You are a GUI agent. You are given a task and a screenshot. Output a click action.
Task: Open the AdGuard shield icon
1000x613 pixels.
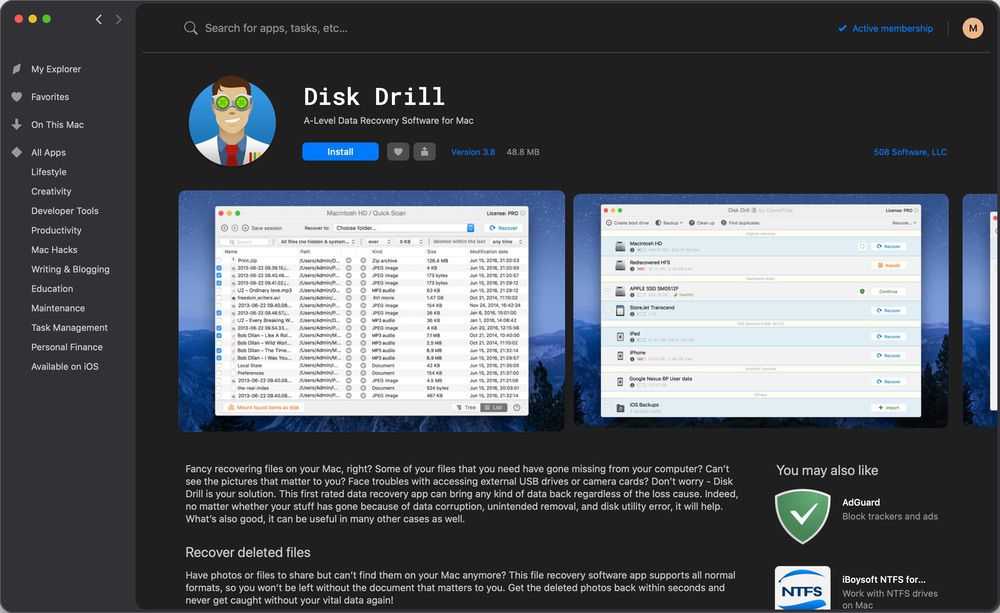(x=802, y=516)
